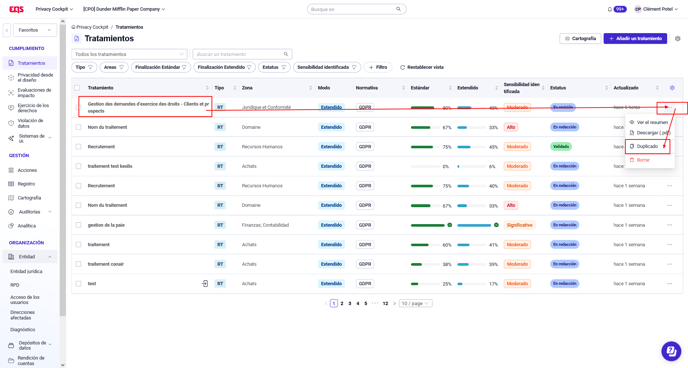
Task: Select the checkbox for traitement test keolis
Action: [x=78, y=166]
